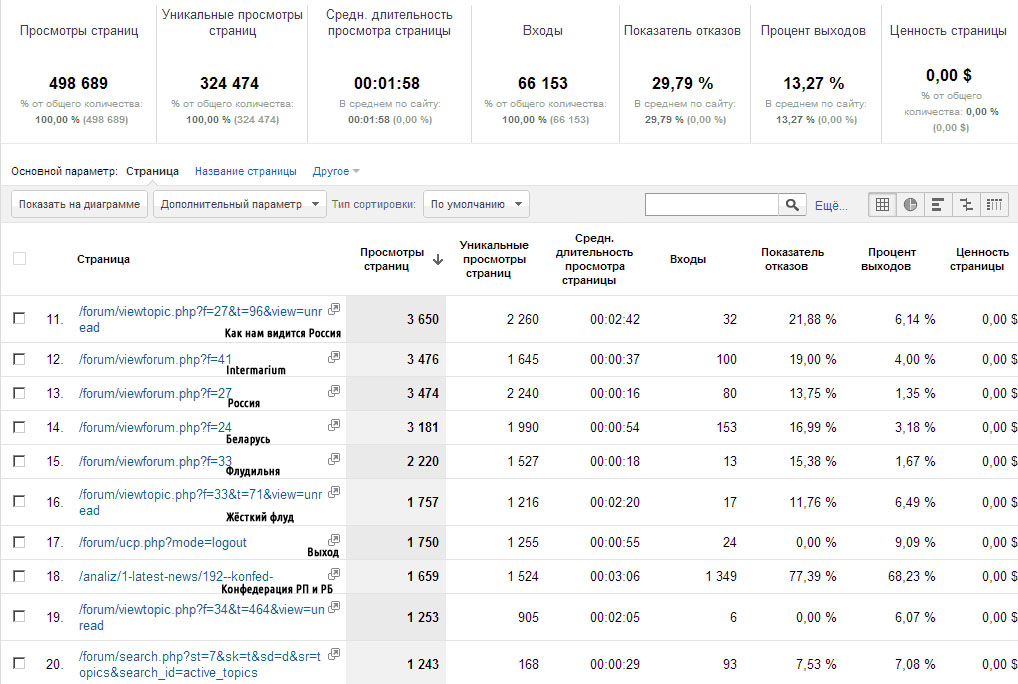Image resolution: width=1018 pixels, height=684 pixels.
Task: Click the 66 153 entrances summary value
Action: [543, 84]
